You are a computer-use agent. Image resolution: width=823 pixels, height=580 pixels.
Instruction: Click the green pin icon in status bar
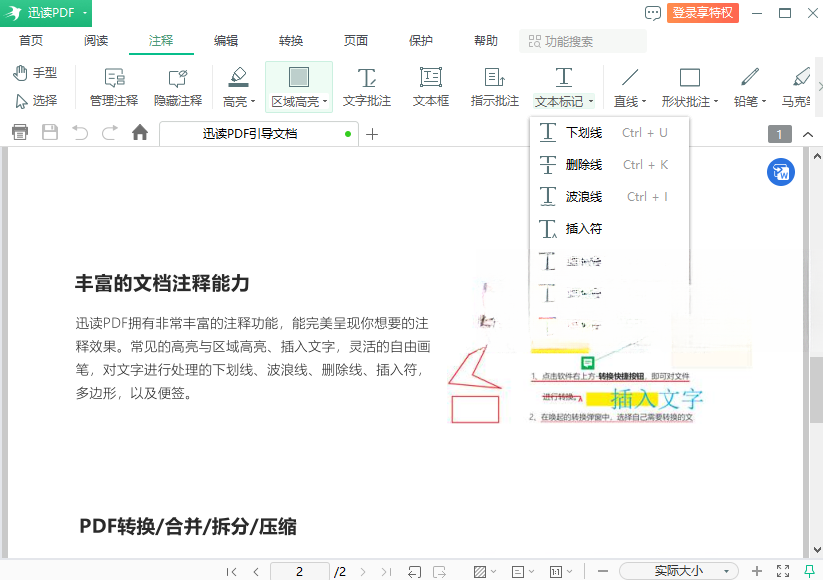click(x=809, y=571)
